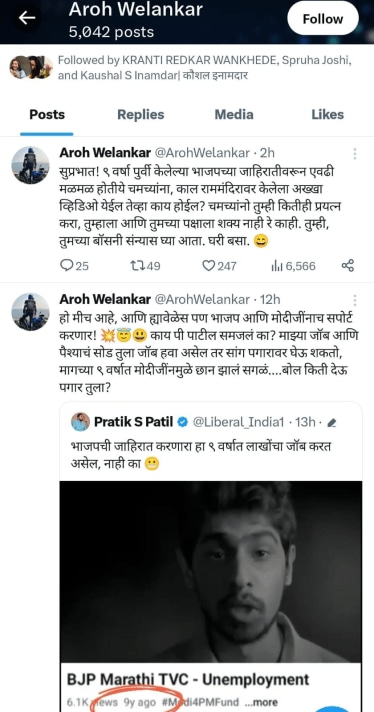View analytics icon showing 6,566 views
Image resolution: width=374 pixels, height=712 pixels.
[x=293, y=266]
